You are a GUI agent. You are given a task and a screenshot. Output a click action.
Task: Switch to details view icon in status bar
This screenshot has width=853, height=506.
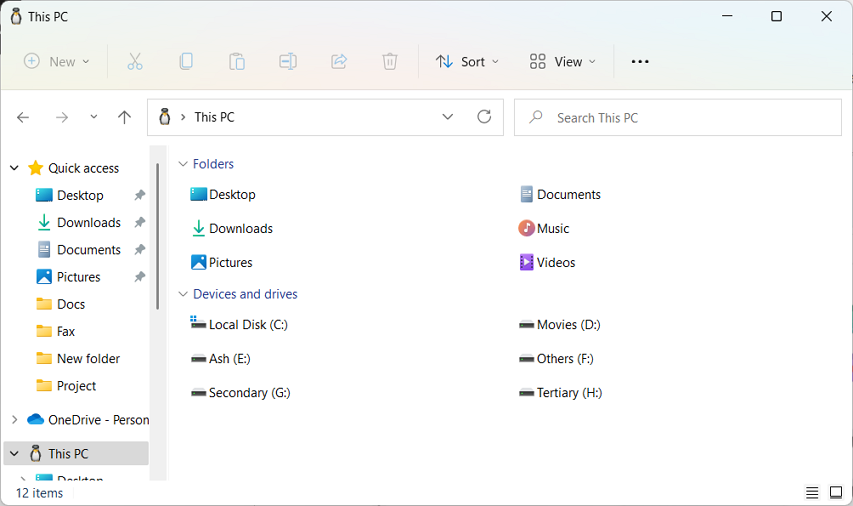[812, 493]
